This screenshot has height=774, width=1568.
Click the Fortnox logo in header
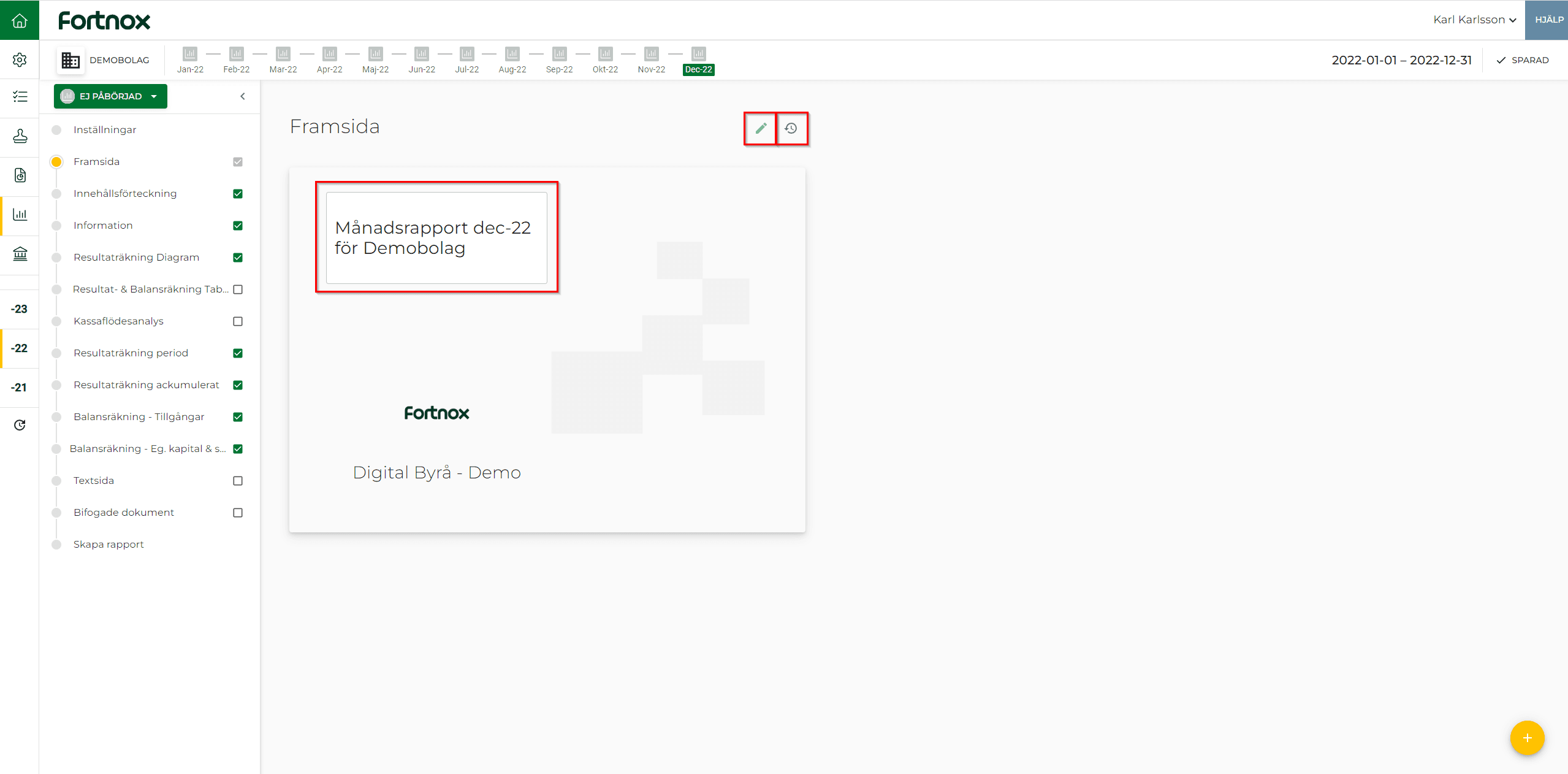click(x=104, y=21)
